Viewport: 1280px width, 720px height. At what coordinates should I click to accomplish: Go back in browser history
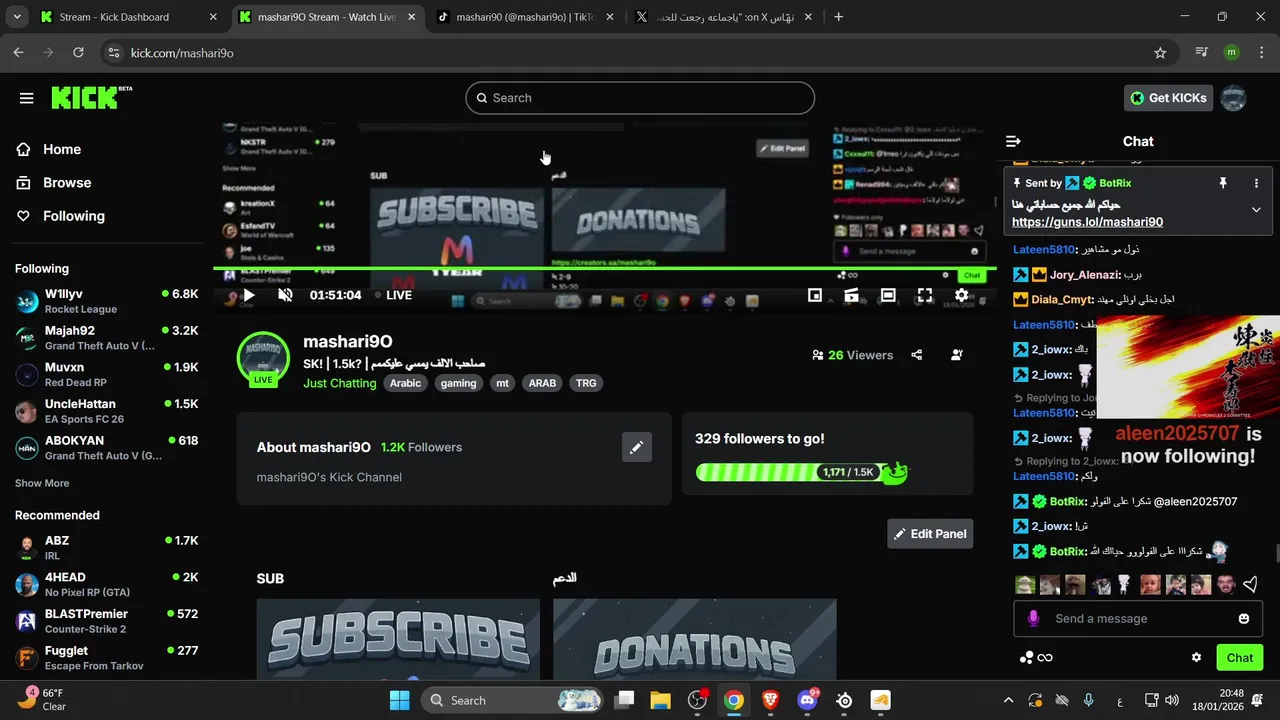click(x=18, y=53)
